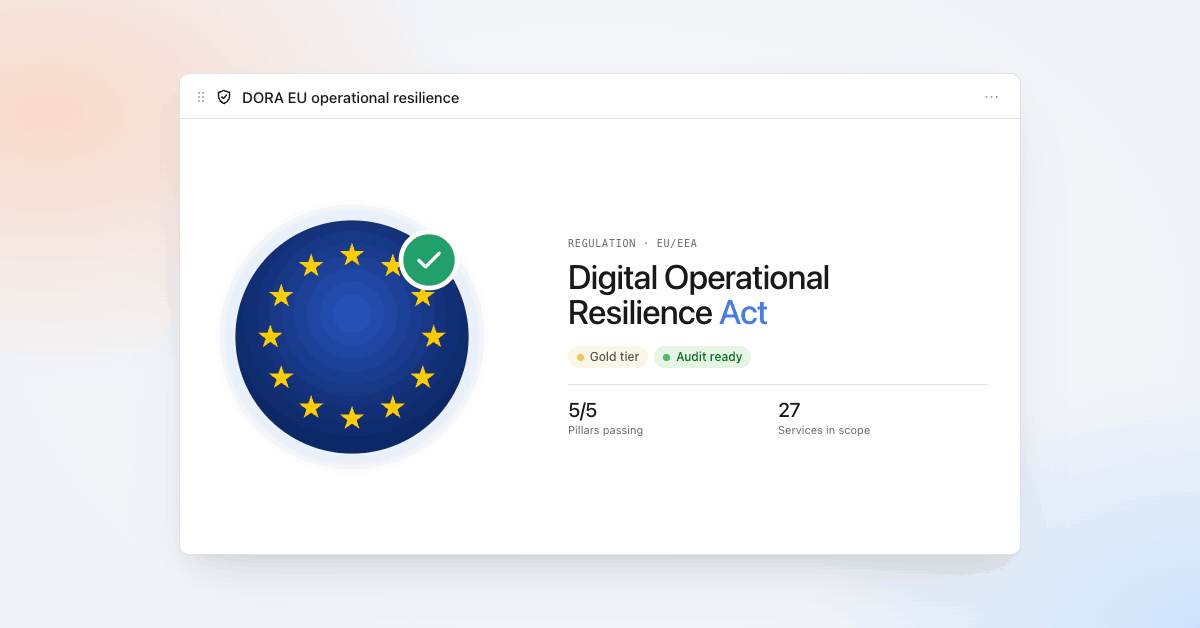
Task: Click the 'Gold tier' badge
Action: [x=608, y=357]
